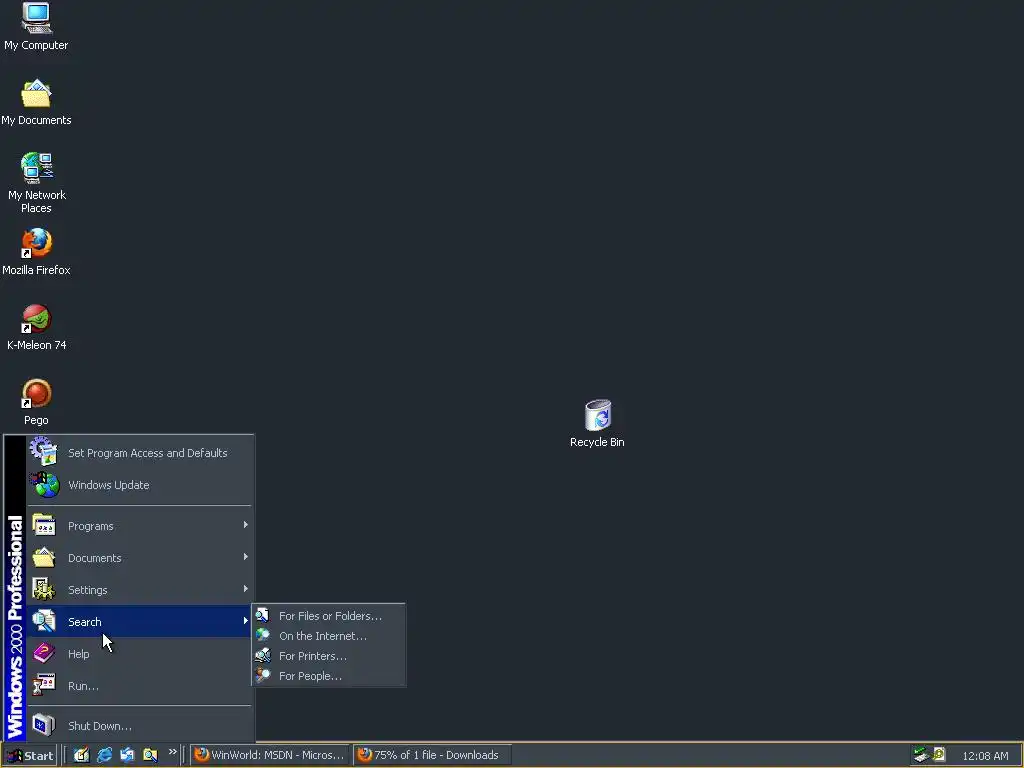Viewport: 1024px width, 768px height.
Task: Open Set Program Access and Defaults
Action: click(139, 453)
